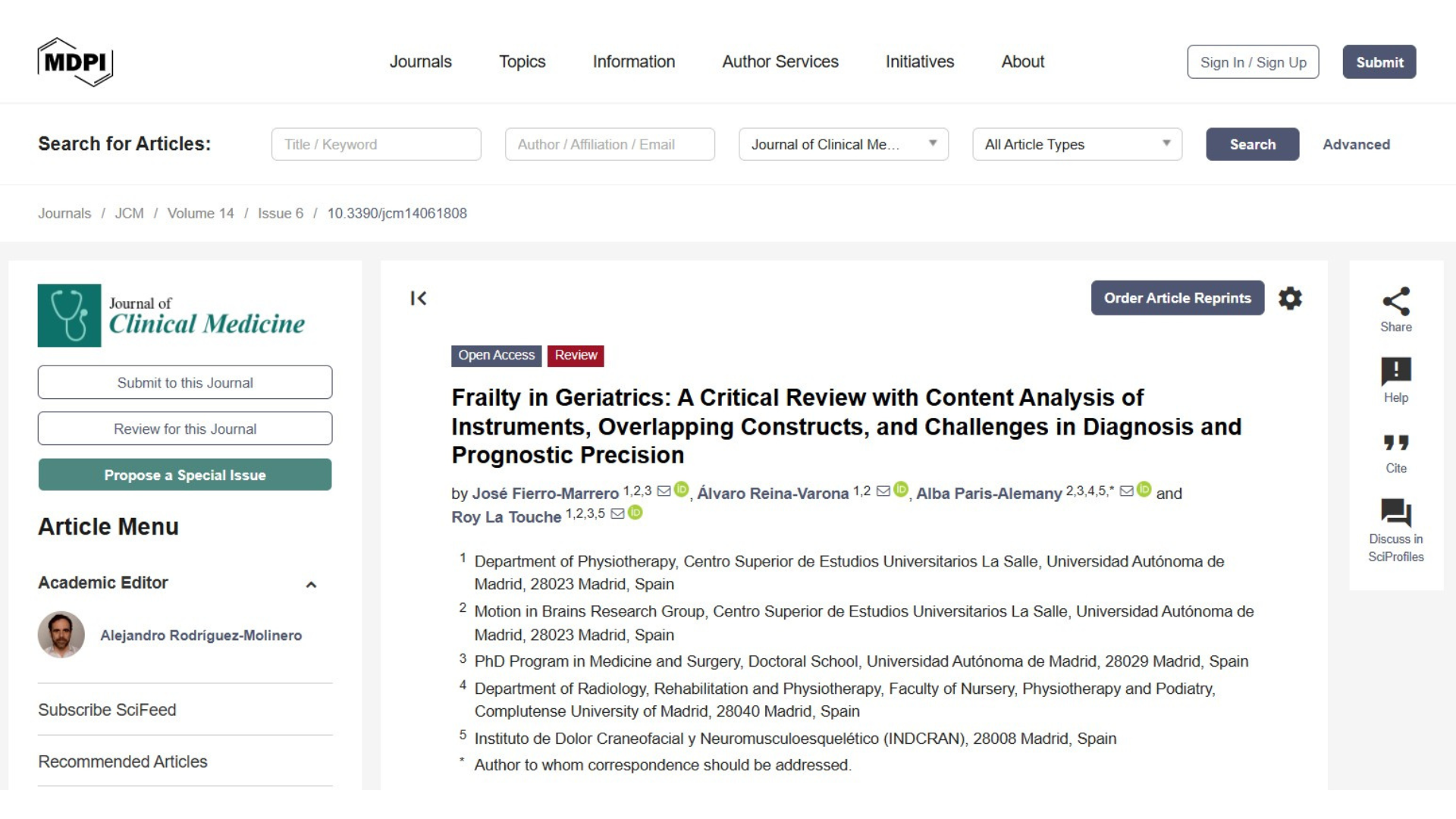Open the Share icon in right sidebar
Viewport: 1456px width, 819px height.
pyautogui.click(x=1395, y=301)
